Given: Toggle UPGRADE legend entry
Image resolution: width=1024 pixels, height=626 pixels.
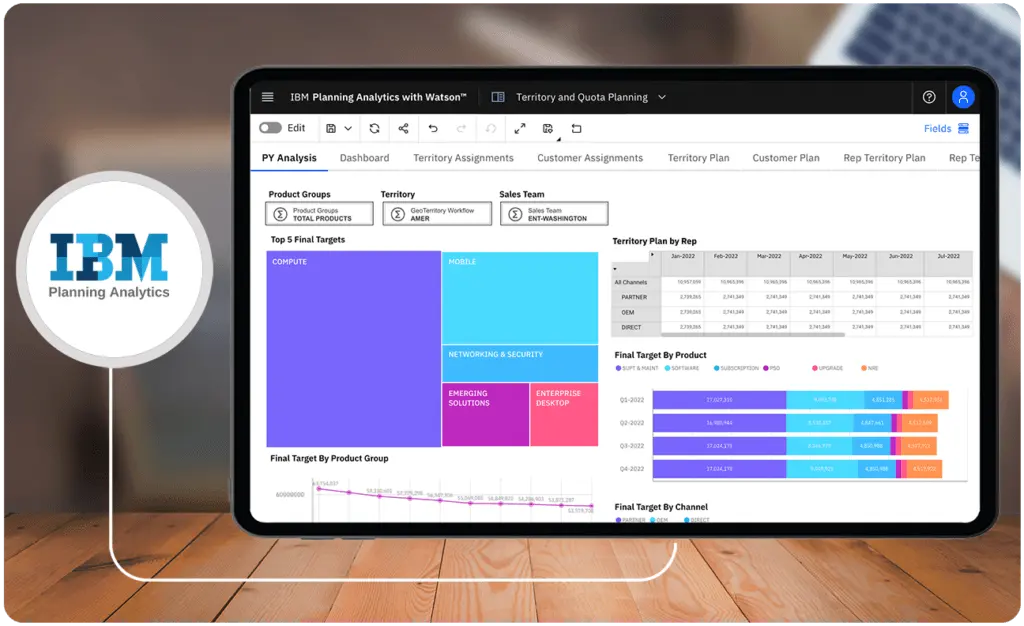Looking at the screenshot, I should [827, 368].
